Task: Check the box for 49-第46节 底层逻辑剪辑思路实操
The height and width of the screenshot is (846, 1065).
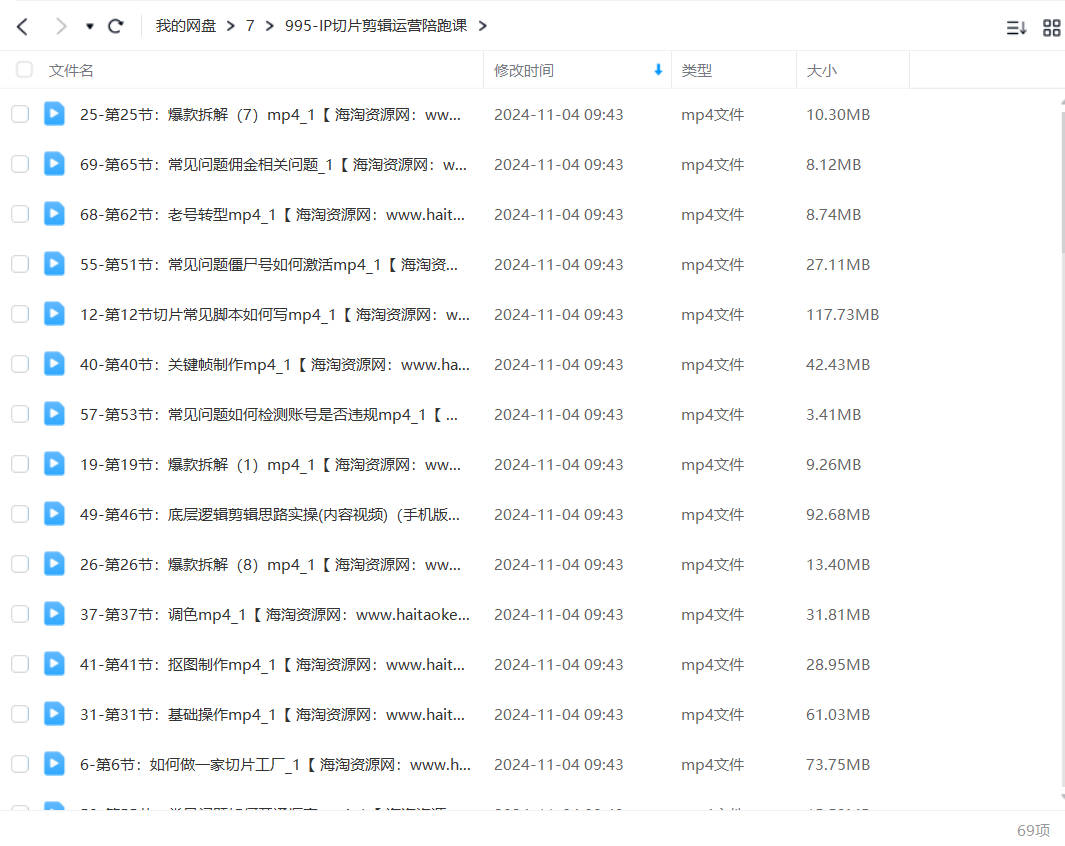Action: coord(20,515)
